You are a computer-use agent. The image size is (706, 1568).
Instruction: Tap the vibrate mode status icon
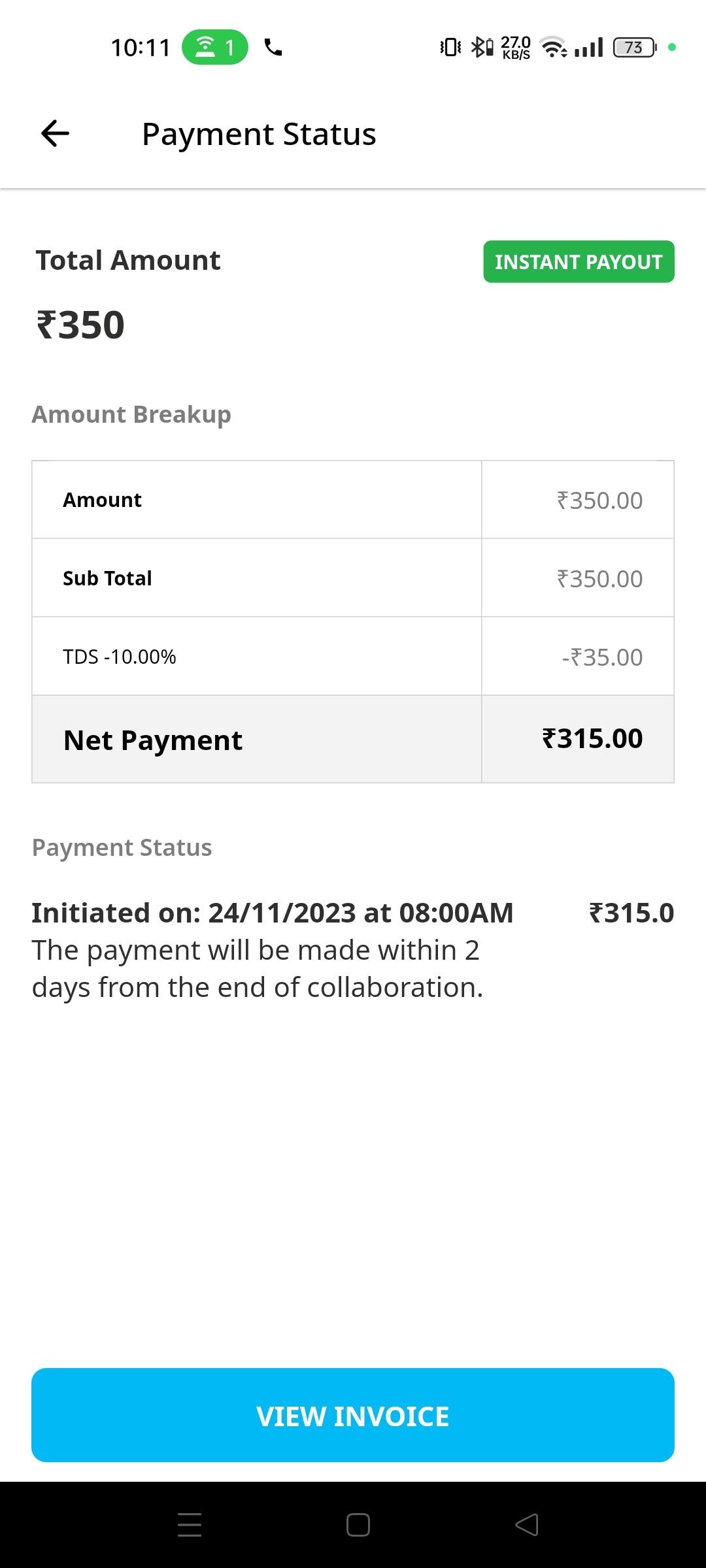450,47
